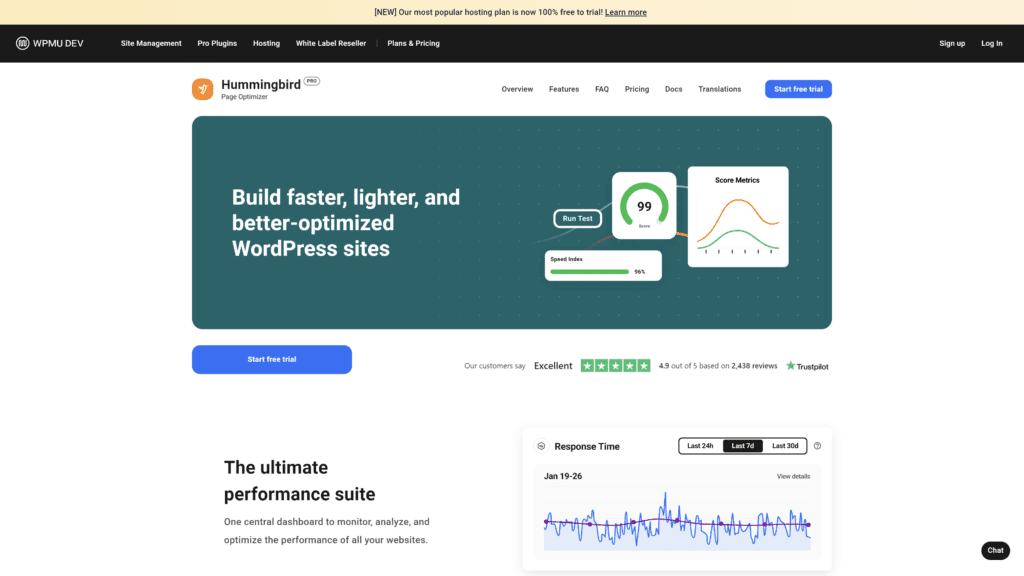Open the Chat widget
The width and height of the screenshot is (1024, 576).
point(995,551)
